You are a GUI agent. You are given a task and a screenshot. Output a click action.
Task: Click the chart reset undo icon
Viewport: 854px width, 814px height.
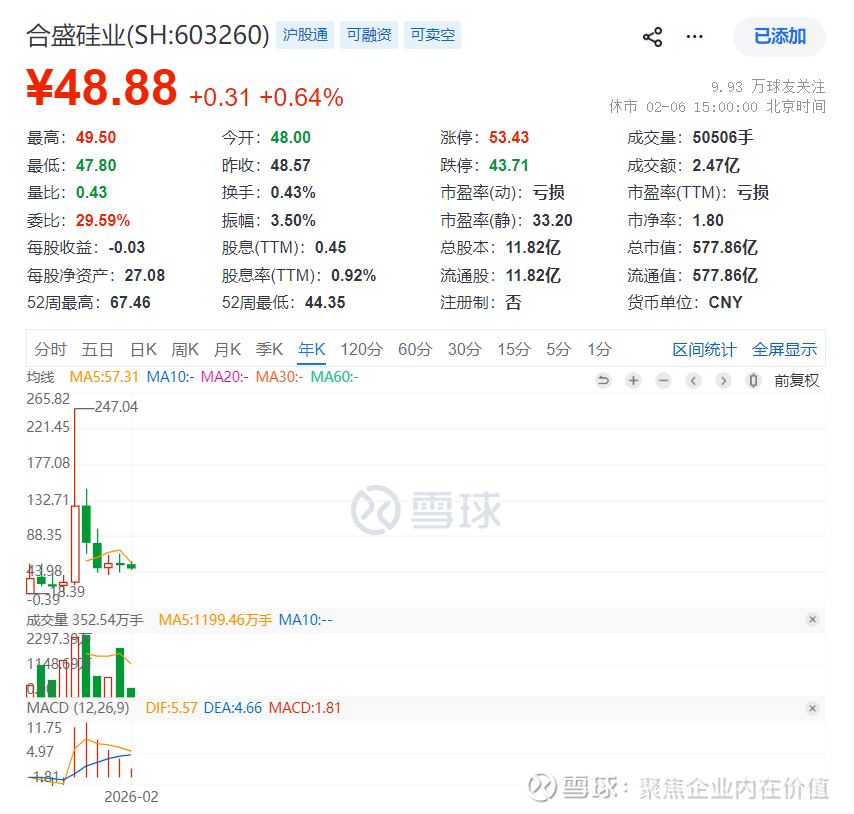pyautogui.click(x=603, y=380)
